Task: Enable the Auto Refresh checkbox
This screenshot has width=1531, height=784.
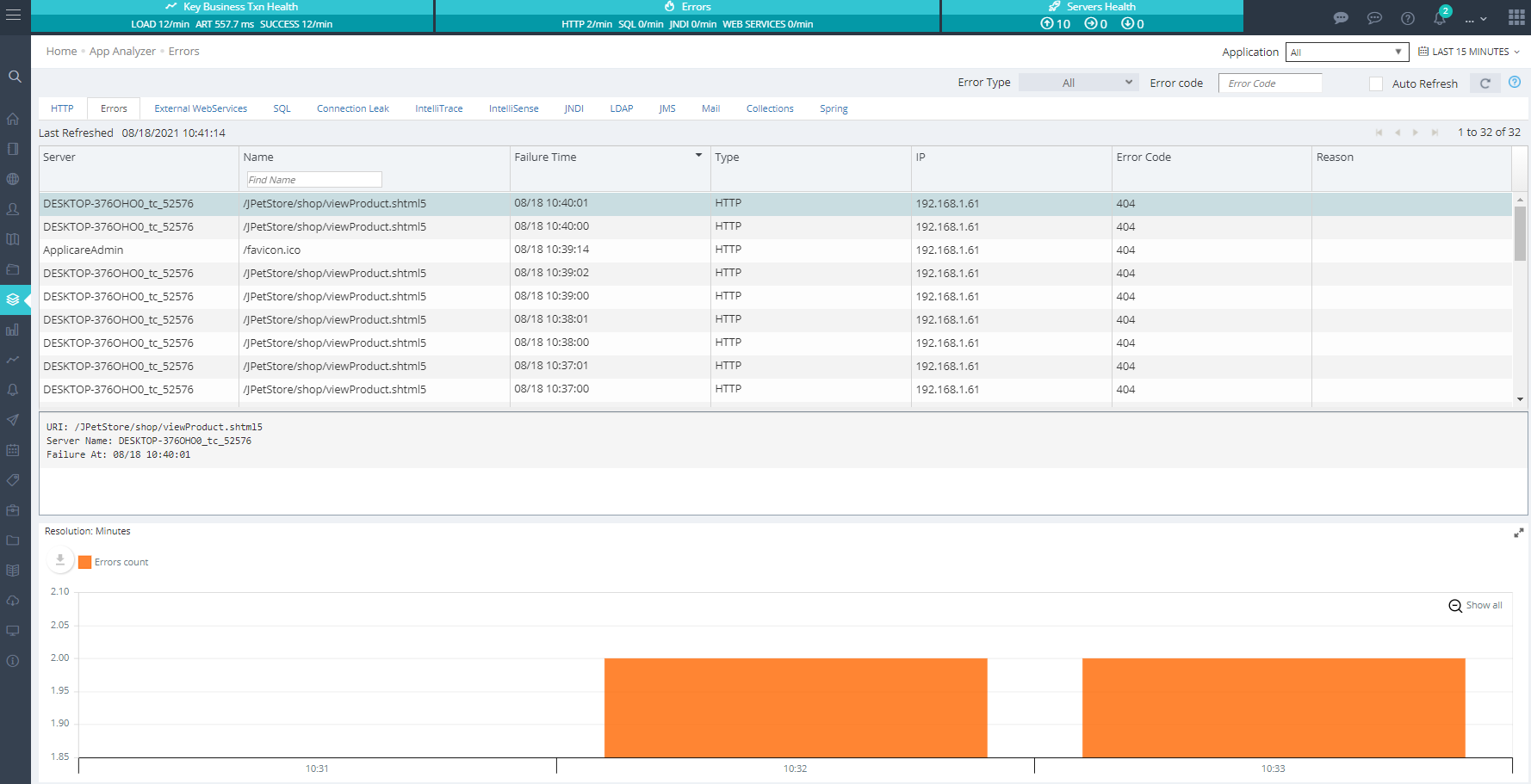Action: 1376,83
